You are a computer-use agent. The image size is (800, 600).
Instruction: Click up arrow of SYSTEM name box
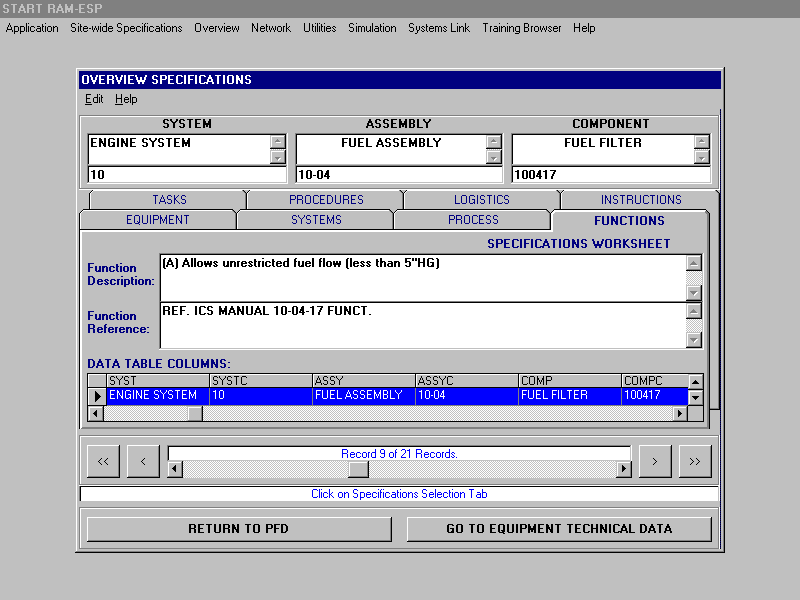pos(278,142)
